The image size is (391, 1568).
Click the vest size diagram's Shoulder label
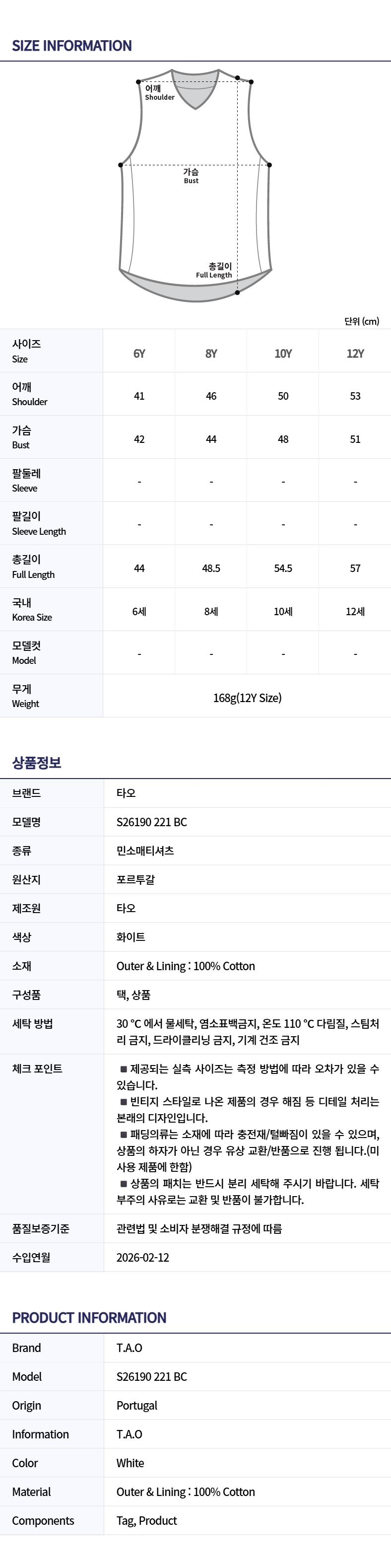pyautogui.click(x=159, y=92)
